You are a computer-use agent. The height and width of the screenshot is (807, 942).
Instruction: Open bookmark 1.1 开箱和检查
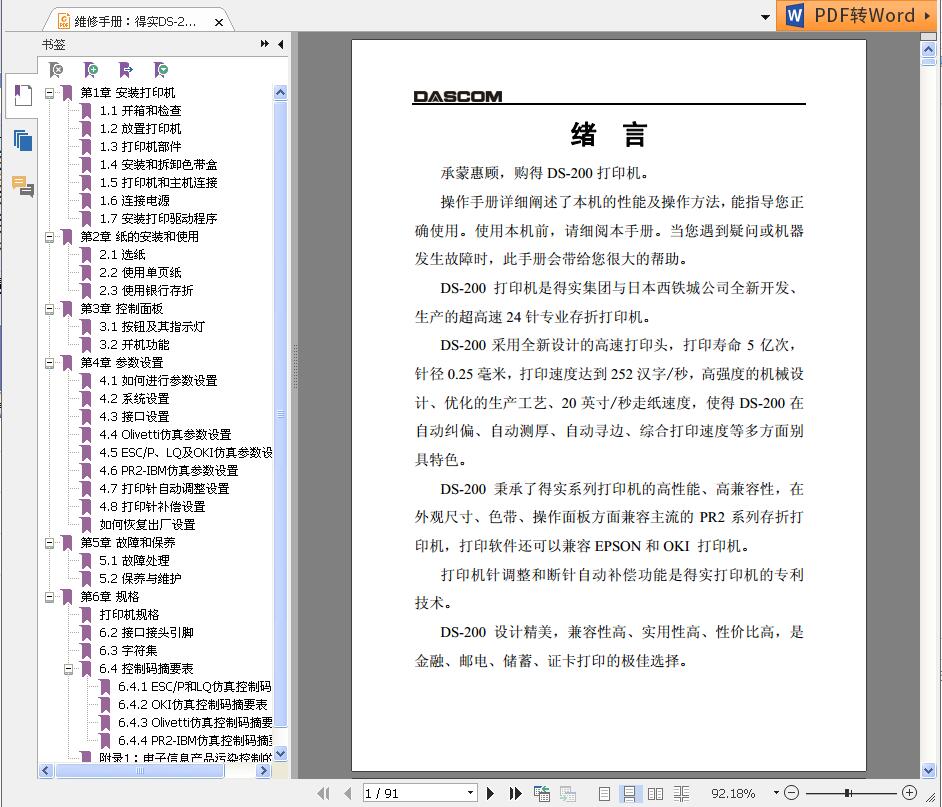coord(140,111)
